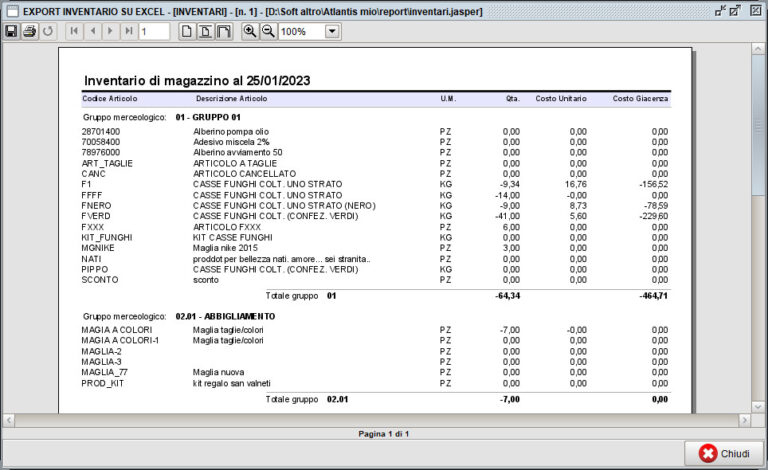Toggle fit width view
768x470 pixels.
[x=224, y=32]
